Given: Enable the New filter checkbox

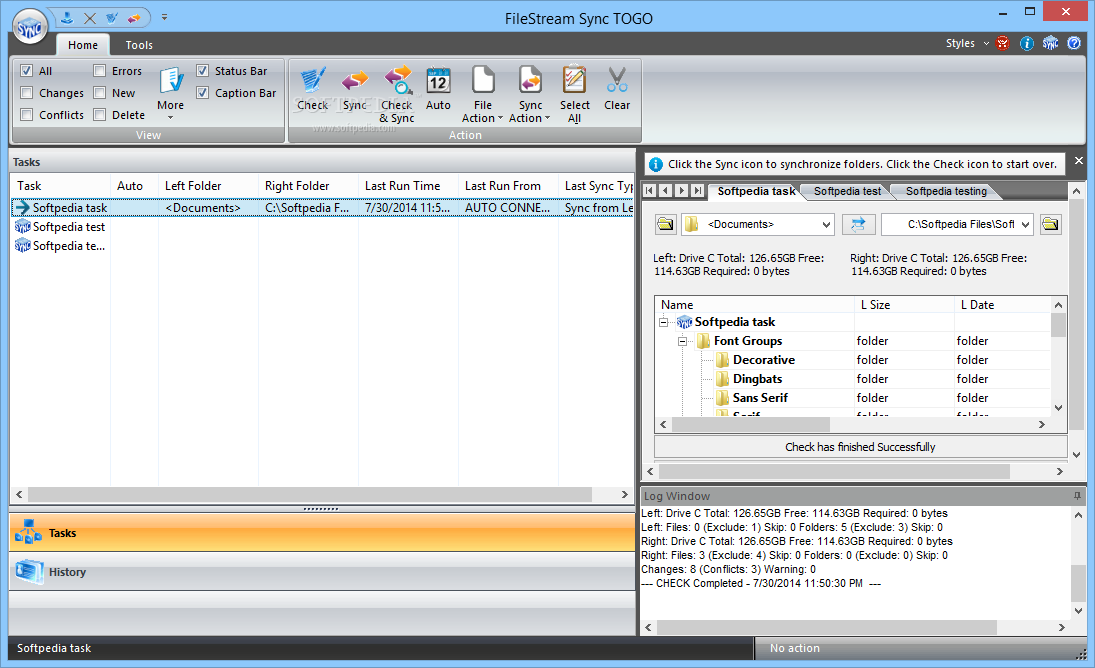Looking at the screenshot, I should click(x=100, y=93).
